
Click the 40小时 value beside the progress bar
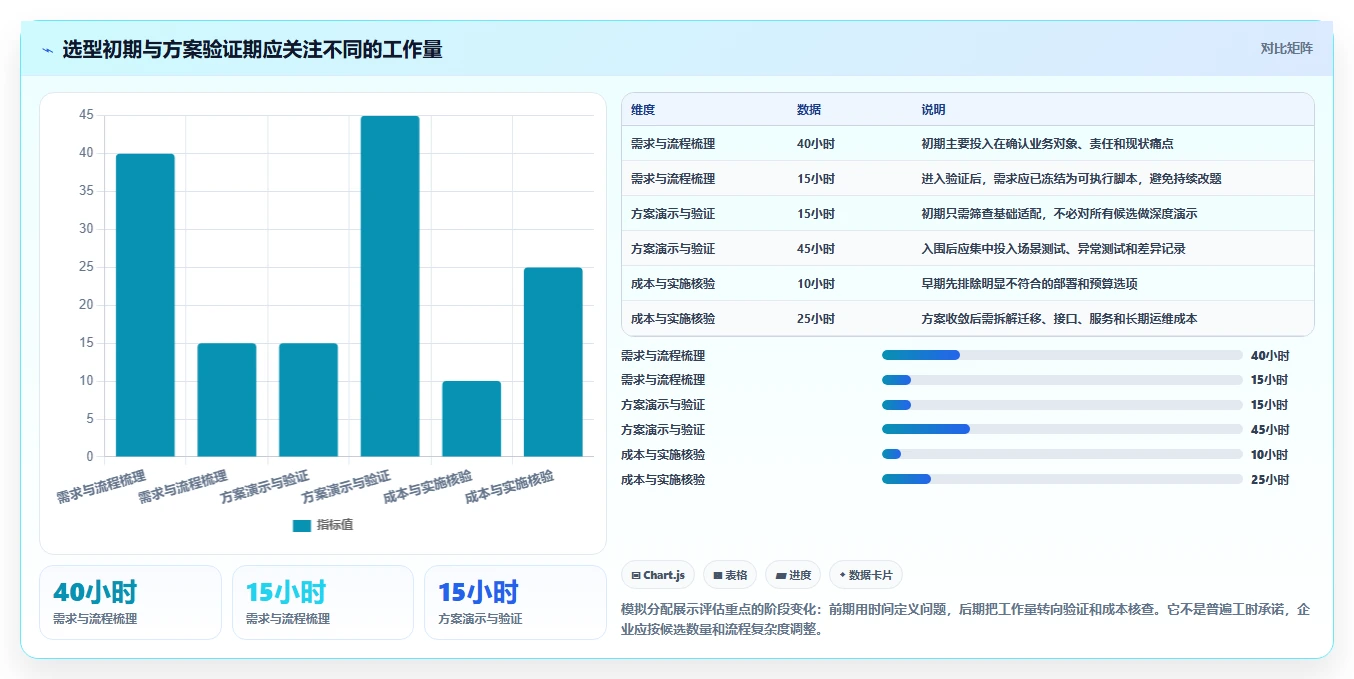tap(1270, 355)
